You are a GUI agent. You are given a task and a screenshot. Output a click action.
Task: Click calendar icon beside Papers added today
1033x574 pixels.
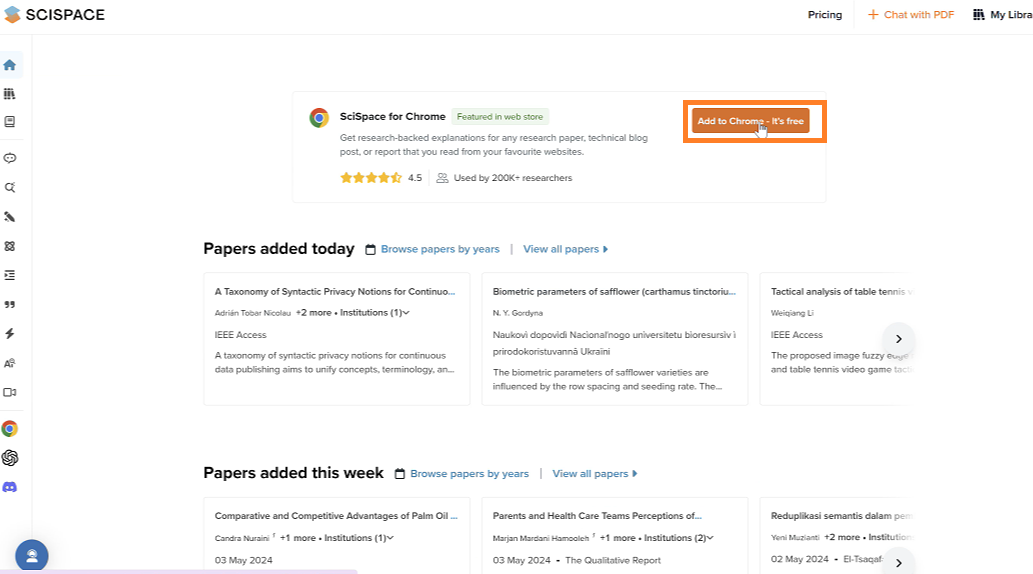coord(370,250)
